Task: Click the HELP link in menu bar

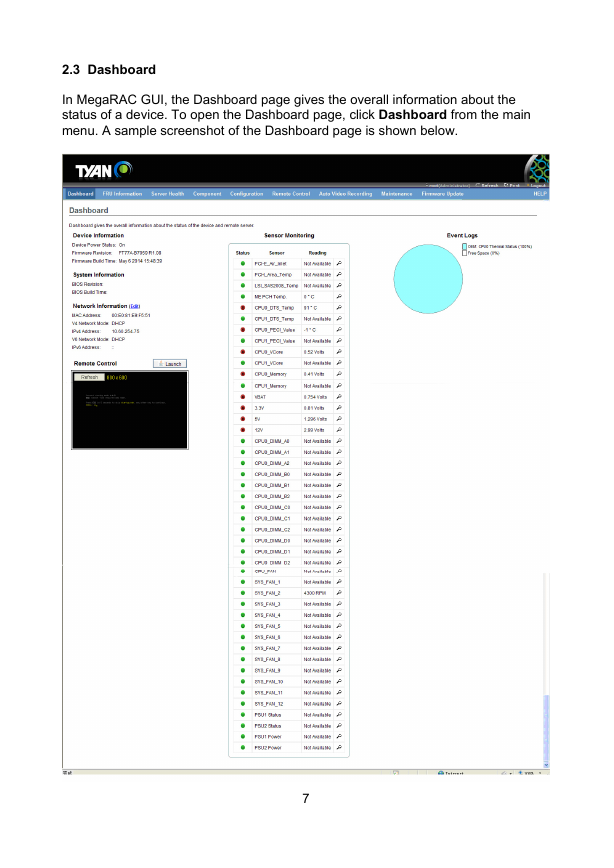Action: pyautogui.click(x=540, y=194)
